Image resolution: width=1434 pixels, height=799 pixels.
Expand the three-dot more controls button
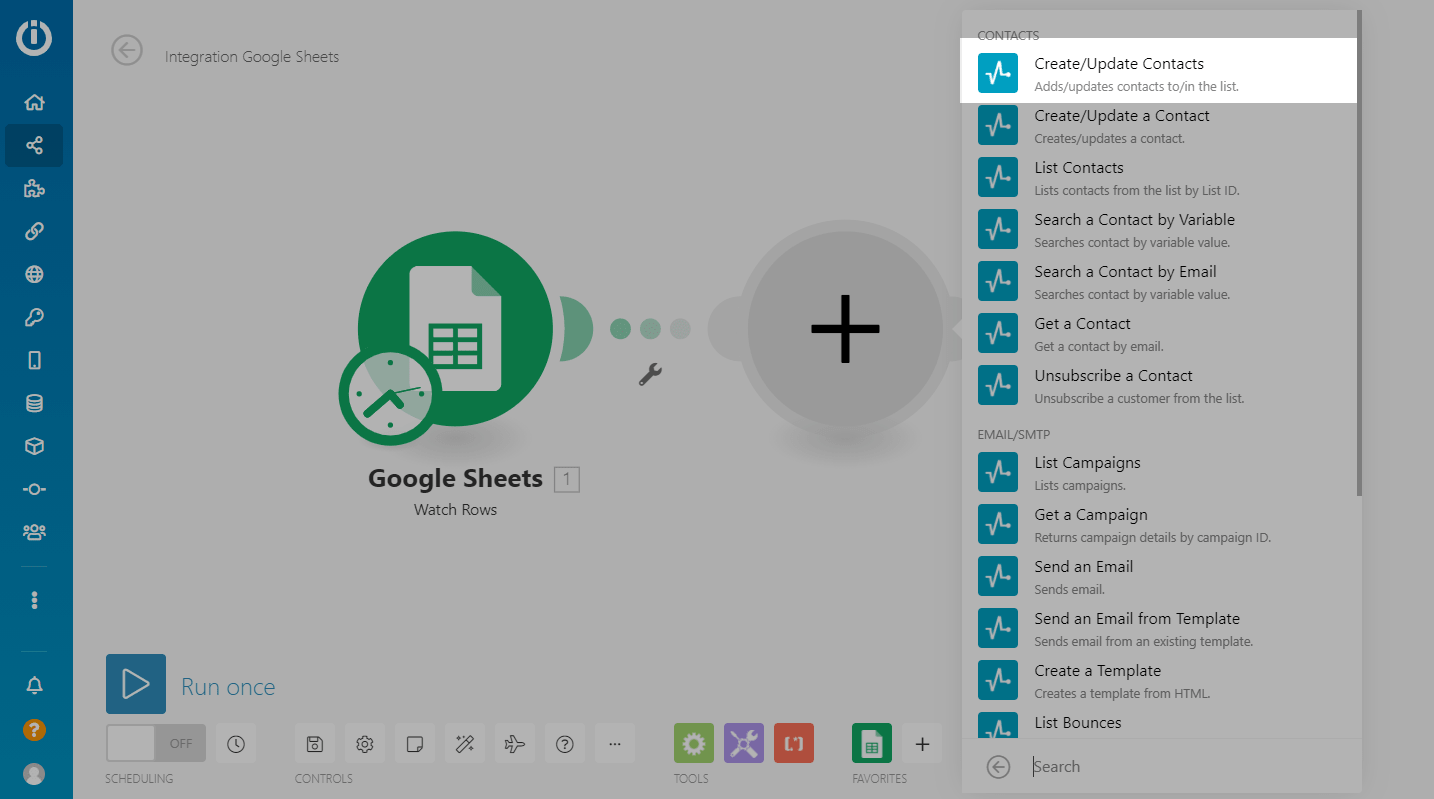615,744
